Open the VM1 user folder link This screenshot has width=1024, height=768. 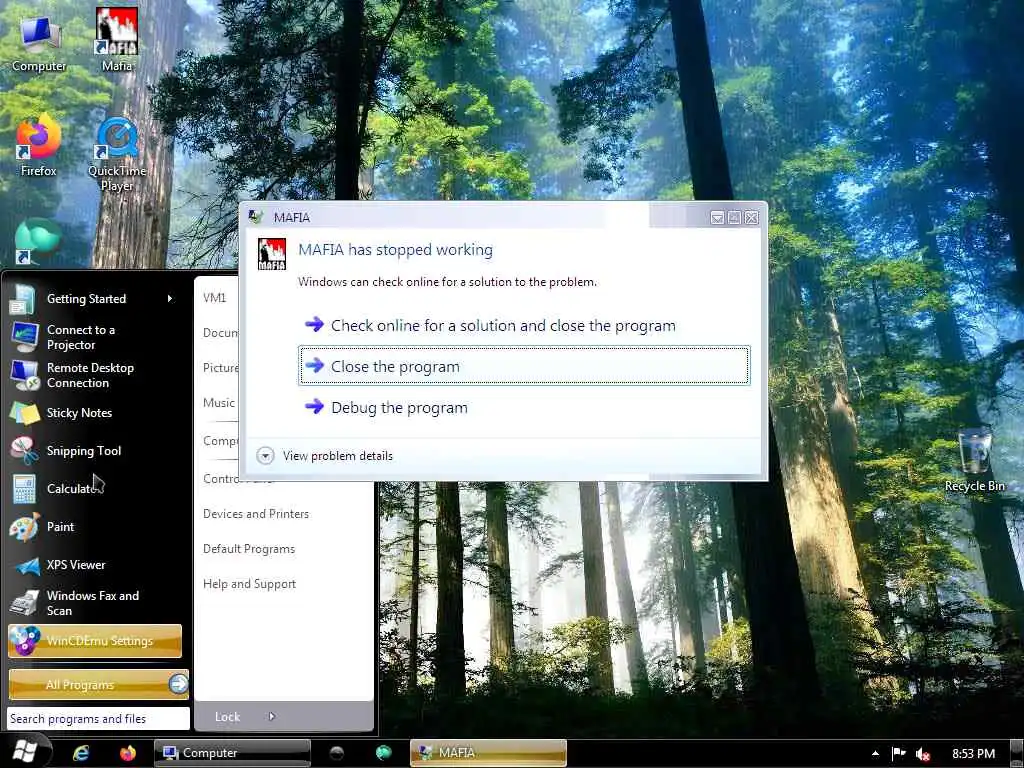[215, 298]
